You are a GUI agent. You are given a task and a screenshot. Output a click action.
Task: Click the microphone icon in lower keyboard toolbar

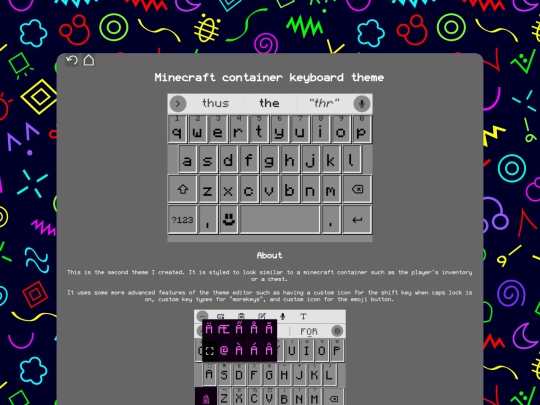(x=282, y=316)
